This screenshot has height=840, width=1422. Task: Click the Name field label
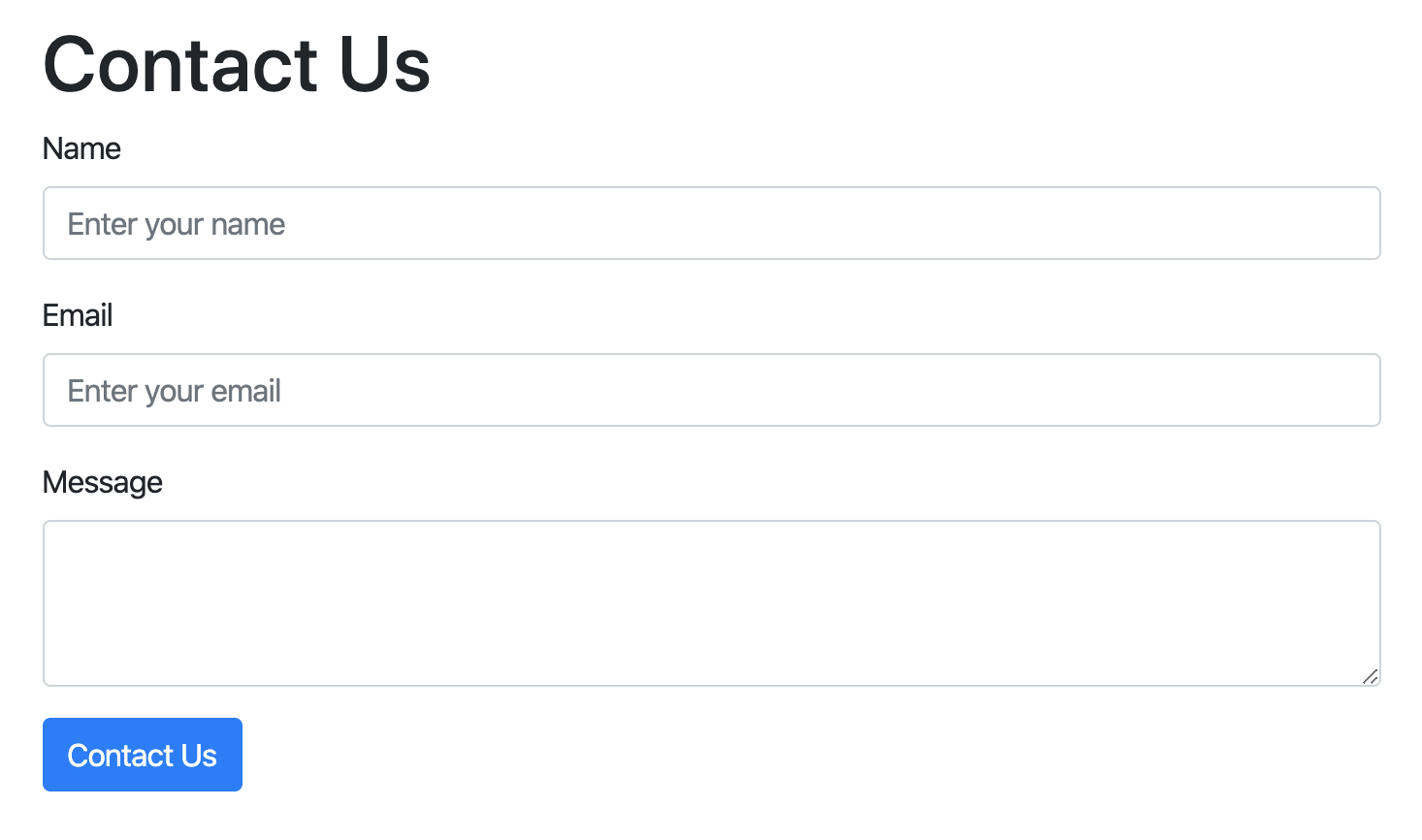[81, 148]
